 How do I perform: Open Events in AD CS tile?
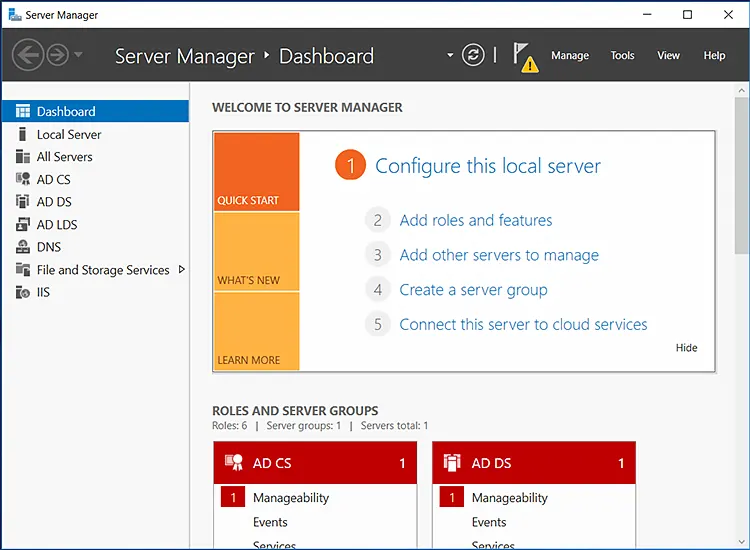[270, 522]
